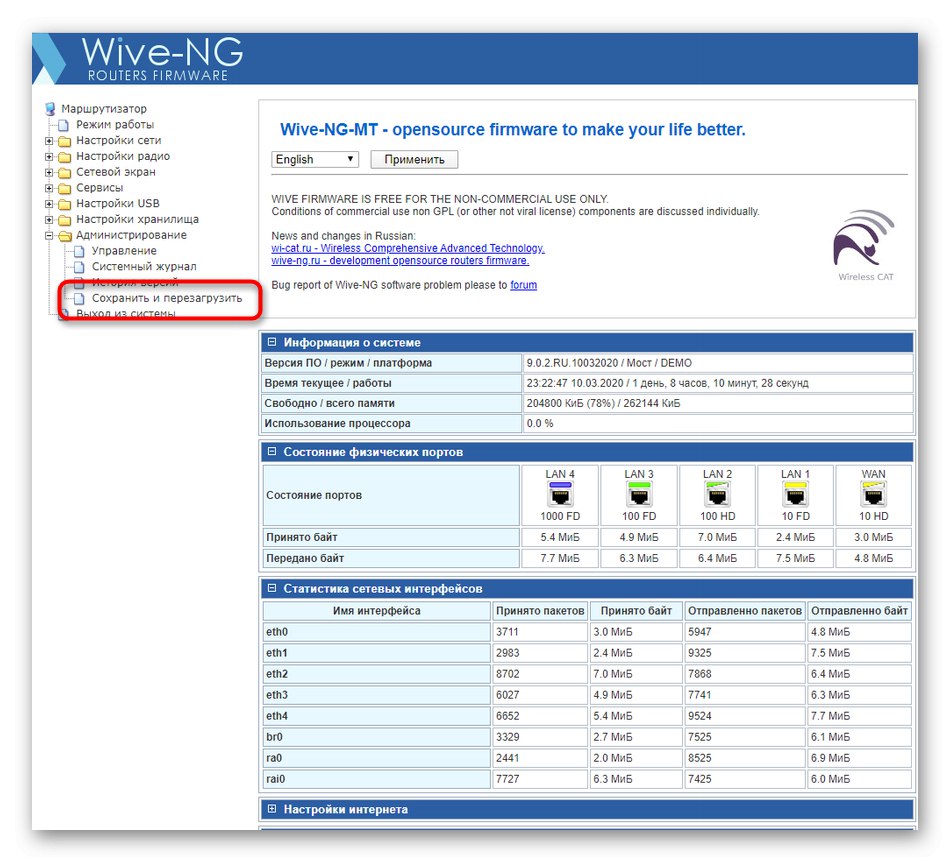Open Системный журнал page
The height and width of the screenshot is (862, 950).
click(x=144, y=267)
